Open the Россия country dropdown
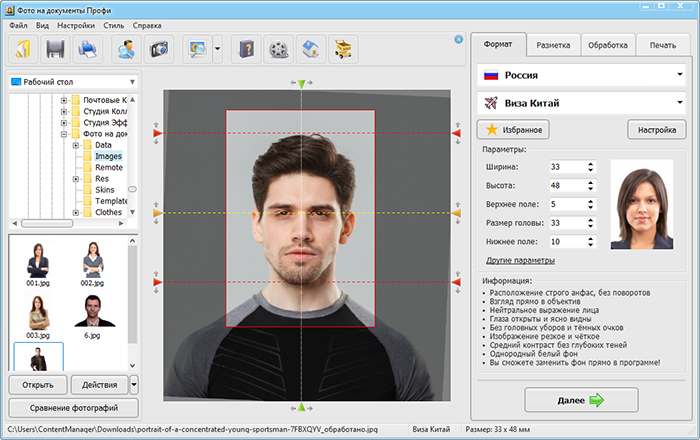 click(581, 75)
